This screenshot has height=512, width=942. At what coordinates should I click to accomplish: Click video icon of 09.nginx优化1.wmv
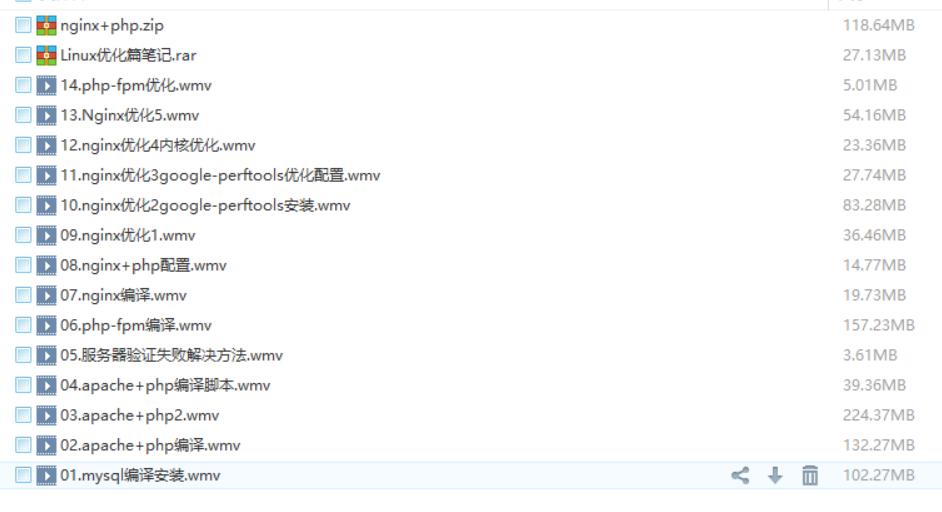click(x=46, y=236)
